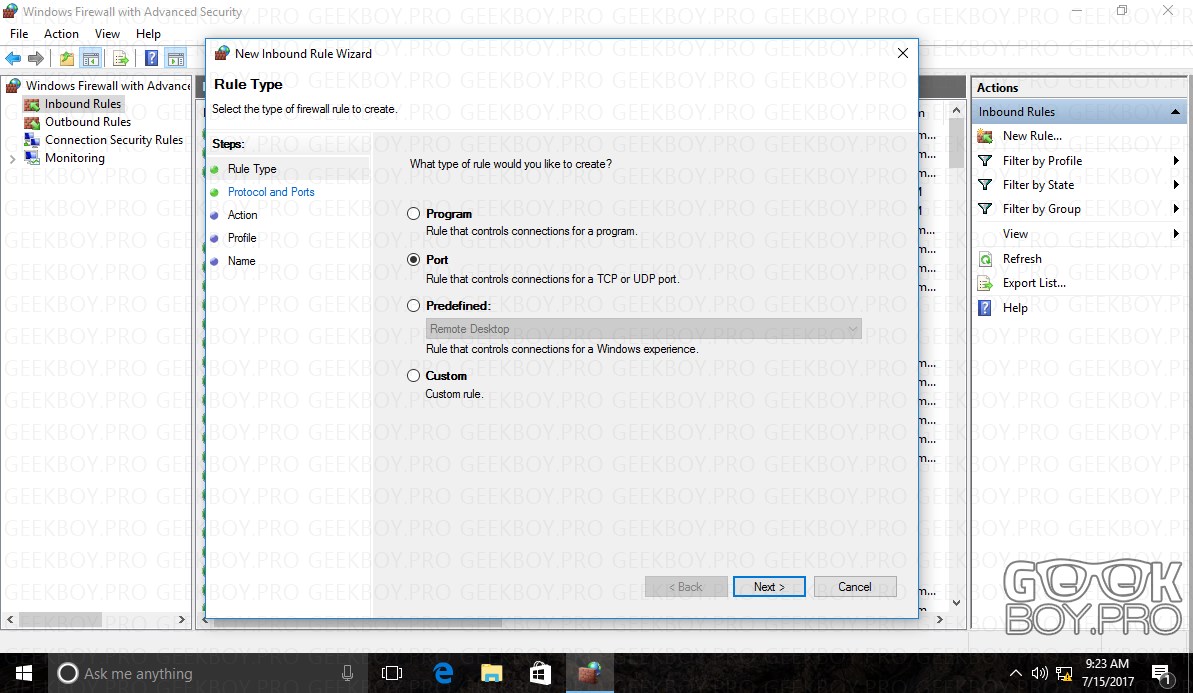This screenshot has height=693, width=1193.
Task: Collapse the Inbound Rules actions section
Action: pos(1176,112)
